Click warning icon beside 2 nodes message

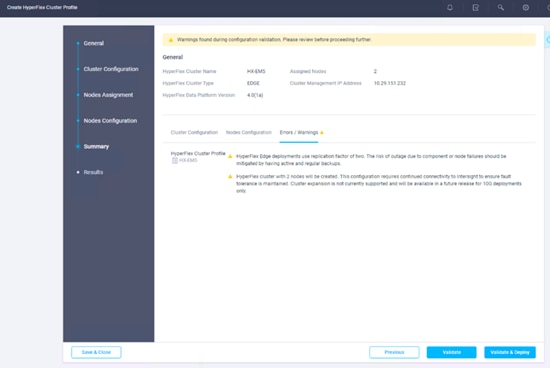(230, 176)
